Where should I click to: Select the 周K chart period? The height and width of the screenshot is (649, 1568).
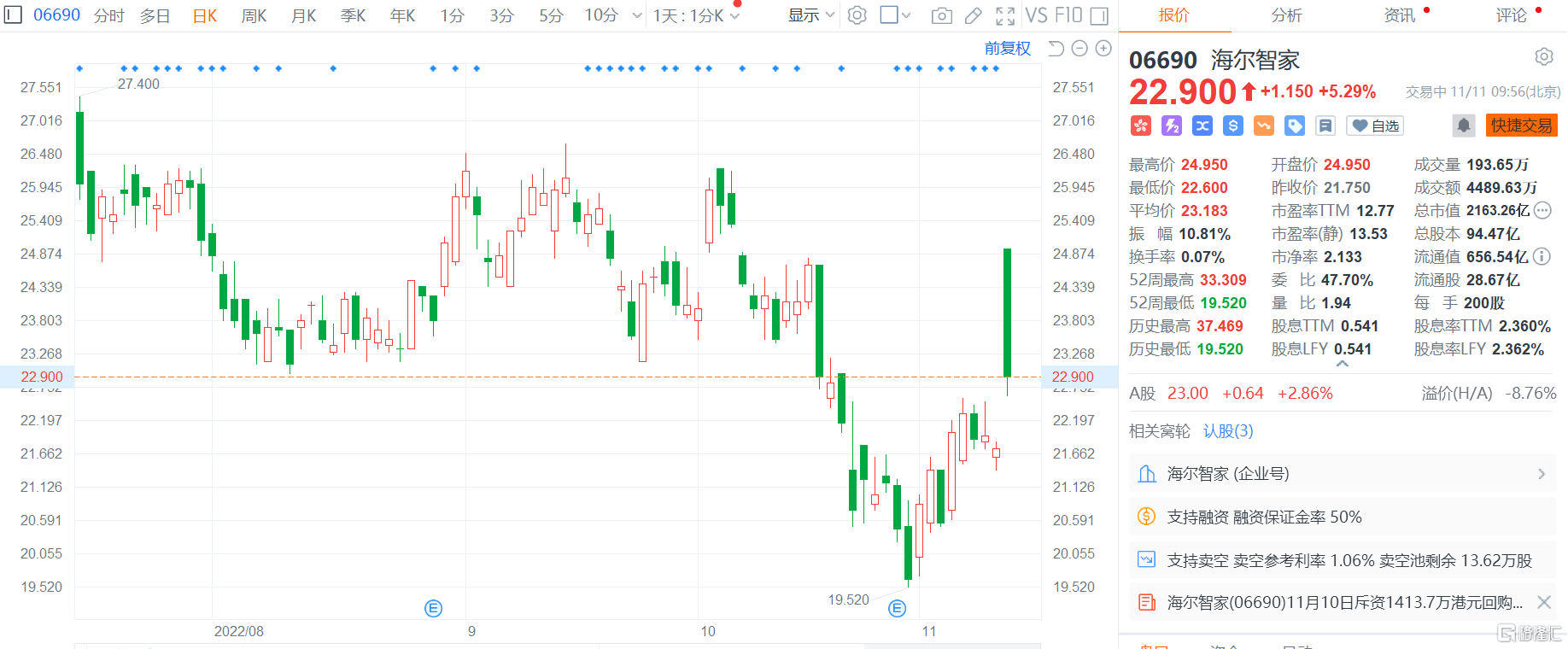tap(254, 15)
